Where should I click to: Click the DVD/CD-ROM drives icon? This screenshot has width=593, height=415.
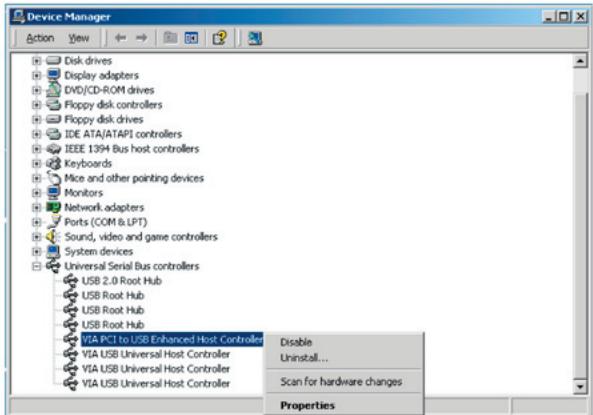(x=53, y=90)
